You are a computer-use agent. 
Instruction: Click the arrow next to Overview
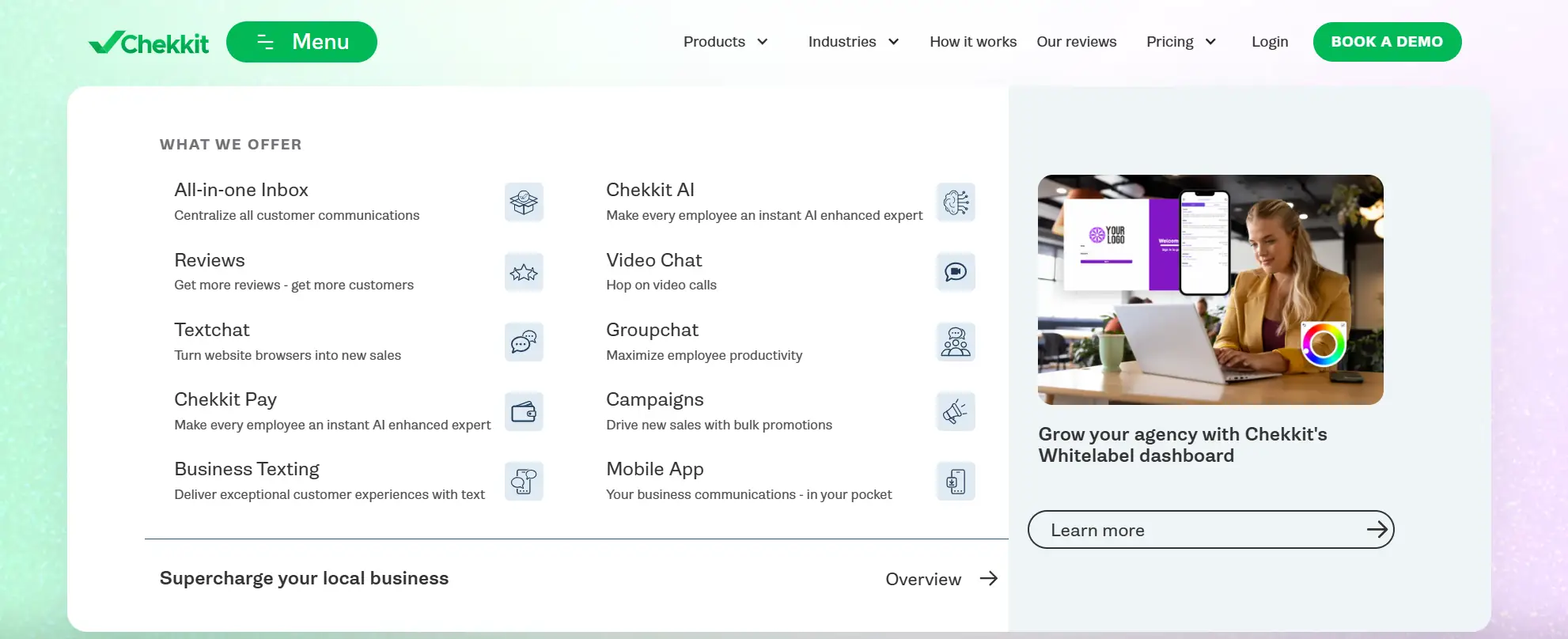[988, 579]
